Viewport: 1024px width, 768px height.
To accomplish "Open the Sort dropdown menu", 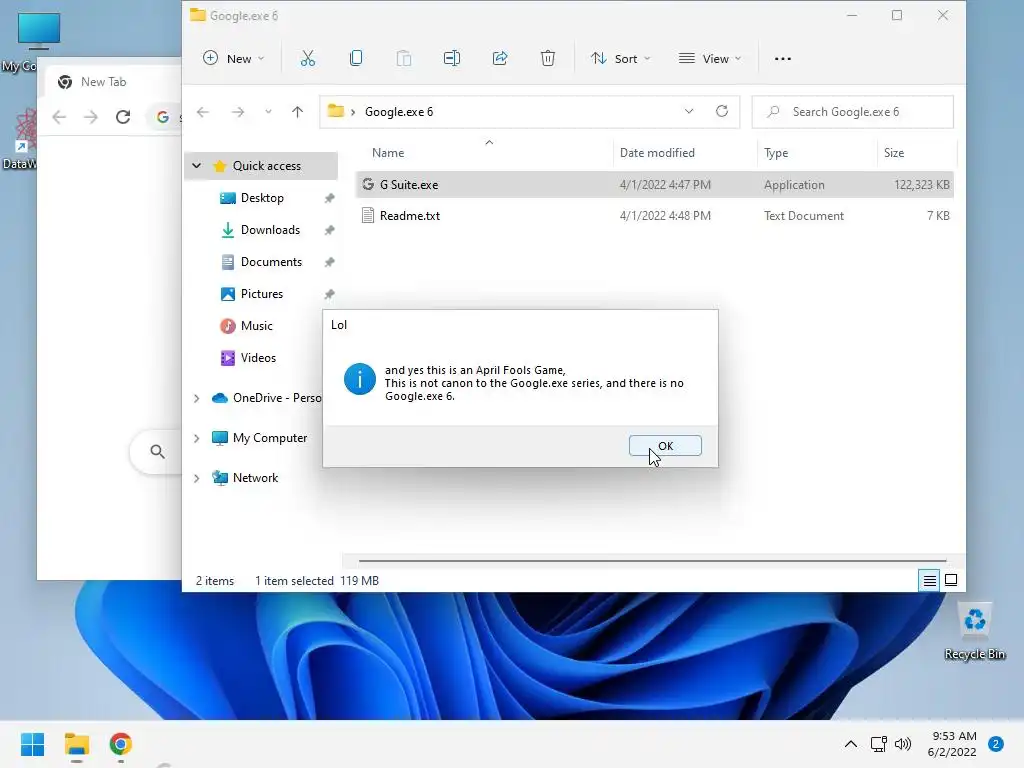I will [620, 59].
